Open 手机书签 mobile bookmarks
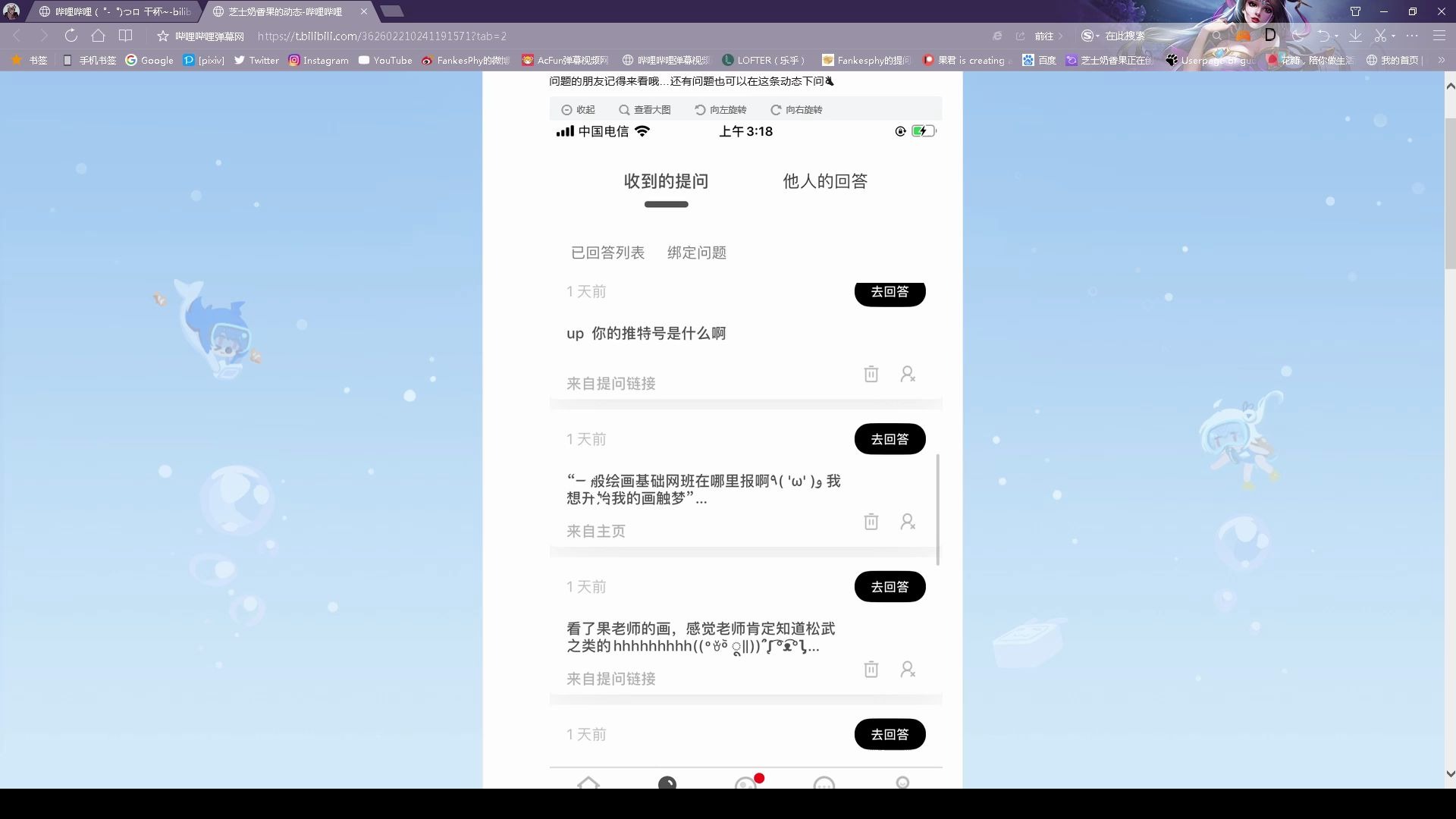Screen dimensions: 1456x819 pyautogui.click(x=89, y=60)
